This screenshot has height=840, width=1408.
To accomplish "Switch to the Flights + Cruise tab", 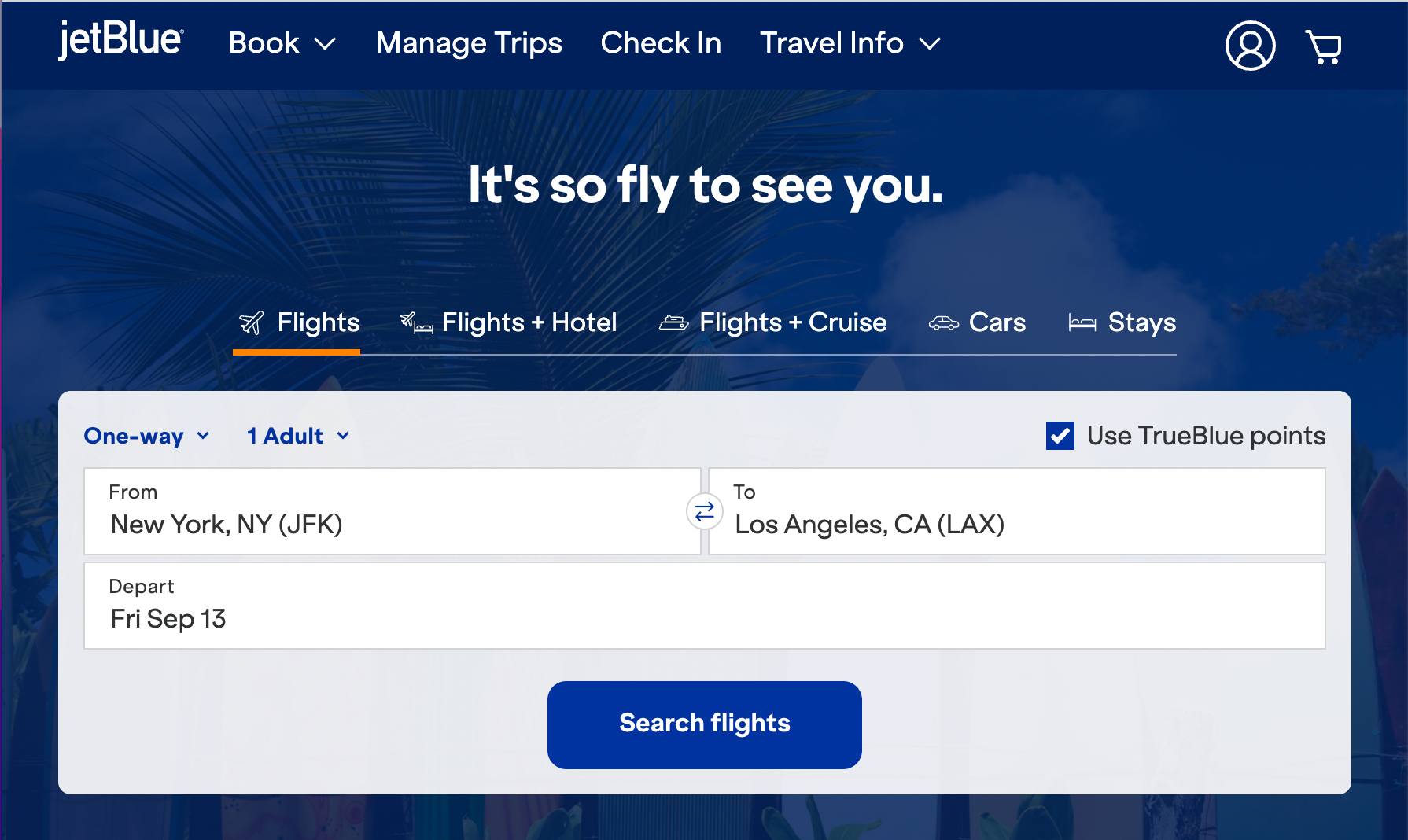I will tap(792, 322).
